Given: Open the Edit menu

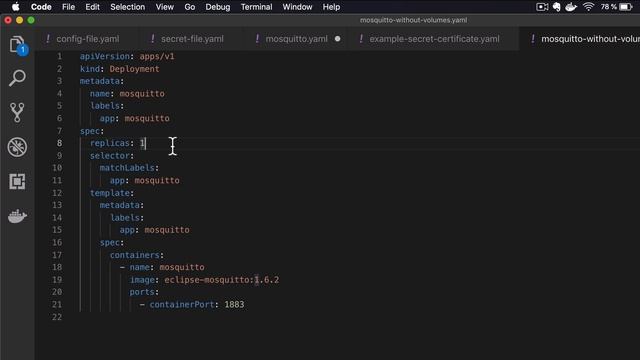Looking at the screenshot, I should click(92, 7).
